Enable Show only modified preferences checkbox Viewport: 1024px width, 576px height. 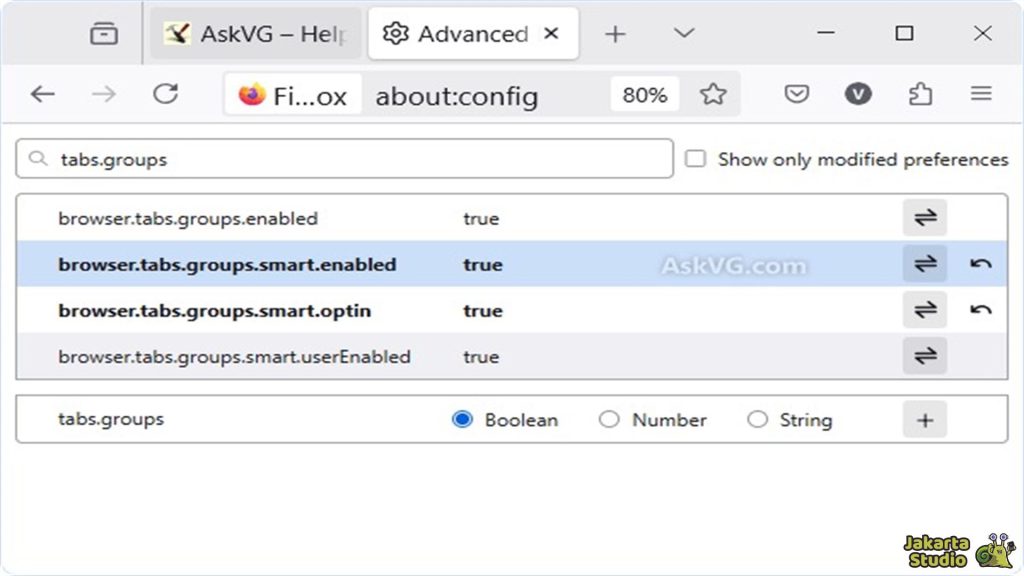click(x=695, y=158)
